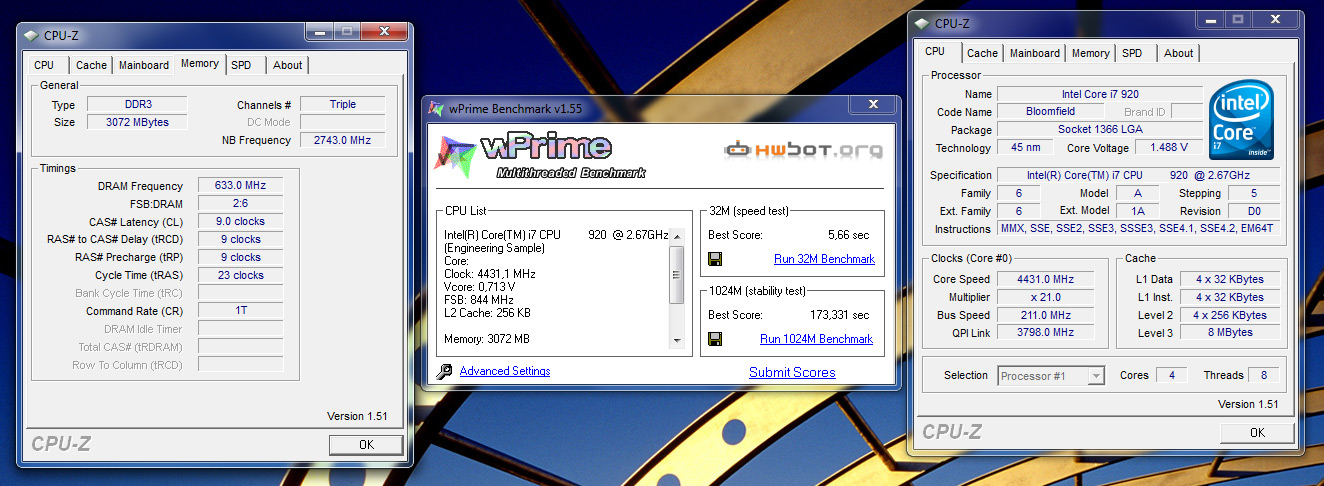Open the Mainboard tab in the right CPU-Z window
The width and height of the screenshot is (1324, 486).
click(x=1035, y=53)
